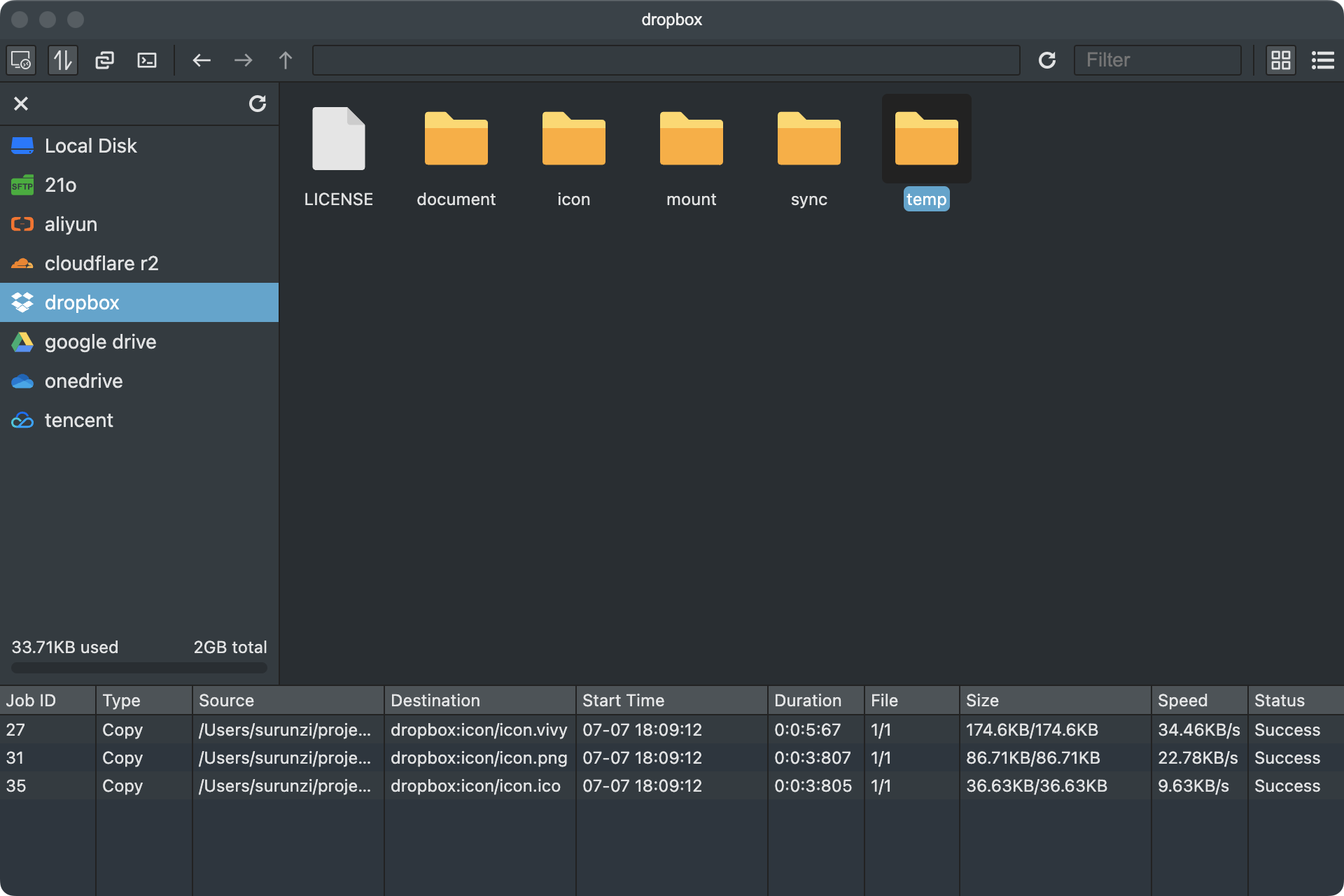
Task: Select the LICENSE file
Action: [339, 155]
